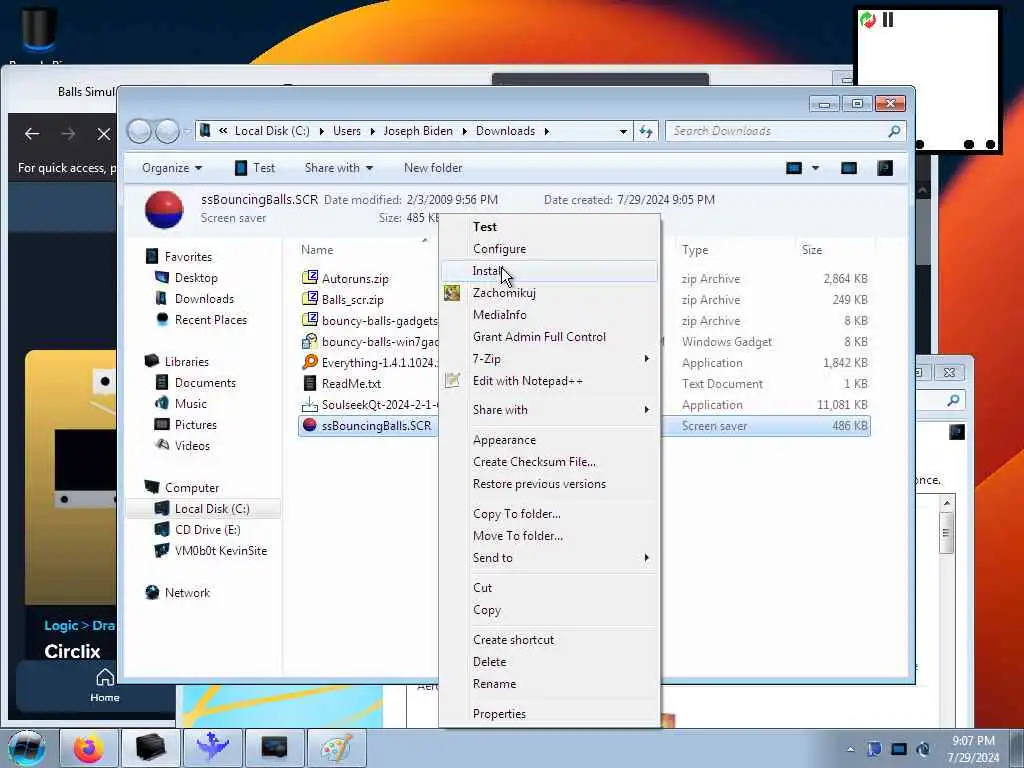Open the address bar history dropdown
Viewport: 1024px width, 768px height.
624,131
